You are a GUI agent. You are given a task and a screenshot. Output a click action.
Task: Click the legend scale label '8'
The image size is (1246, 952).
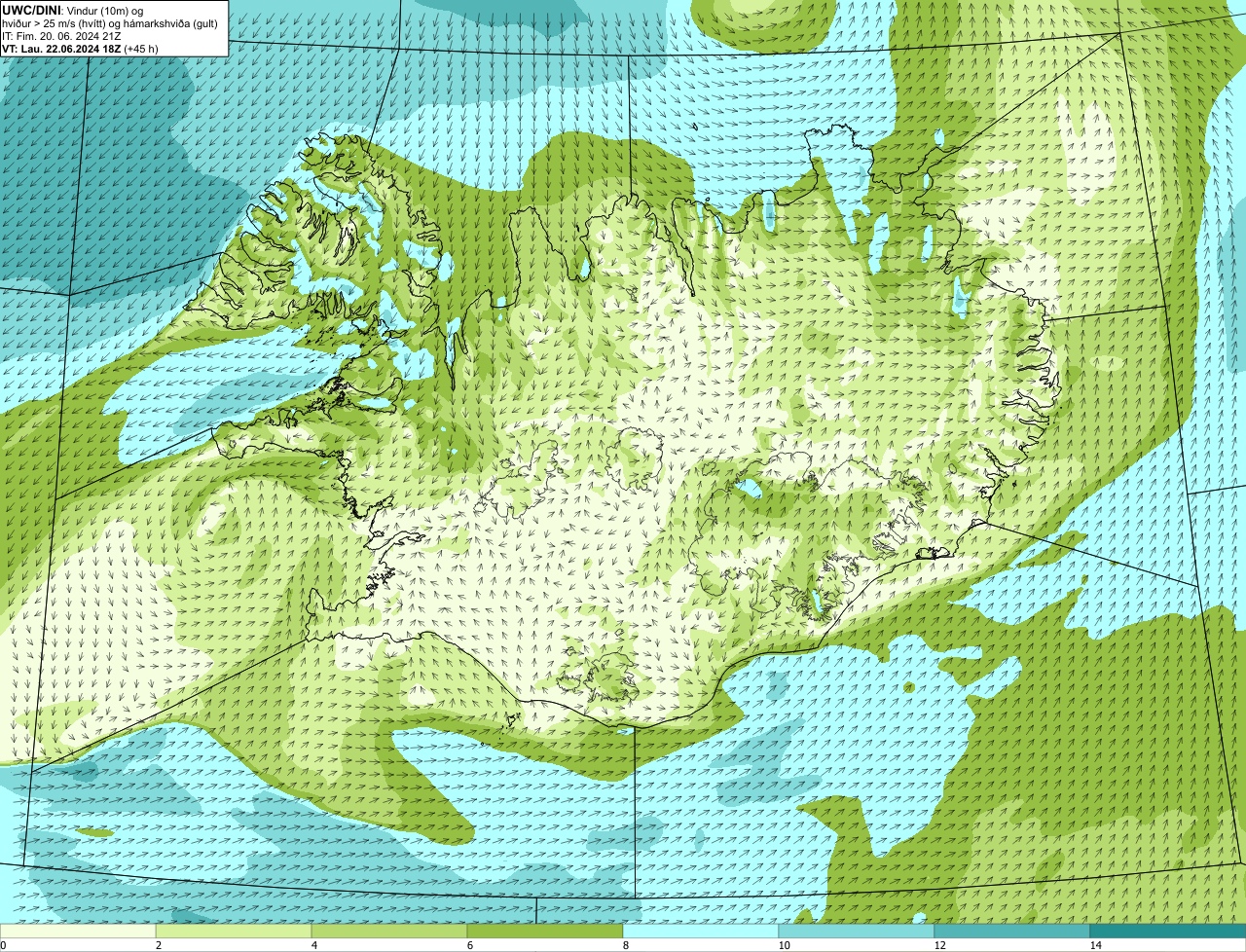(625, 945)
